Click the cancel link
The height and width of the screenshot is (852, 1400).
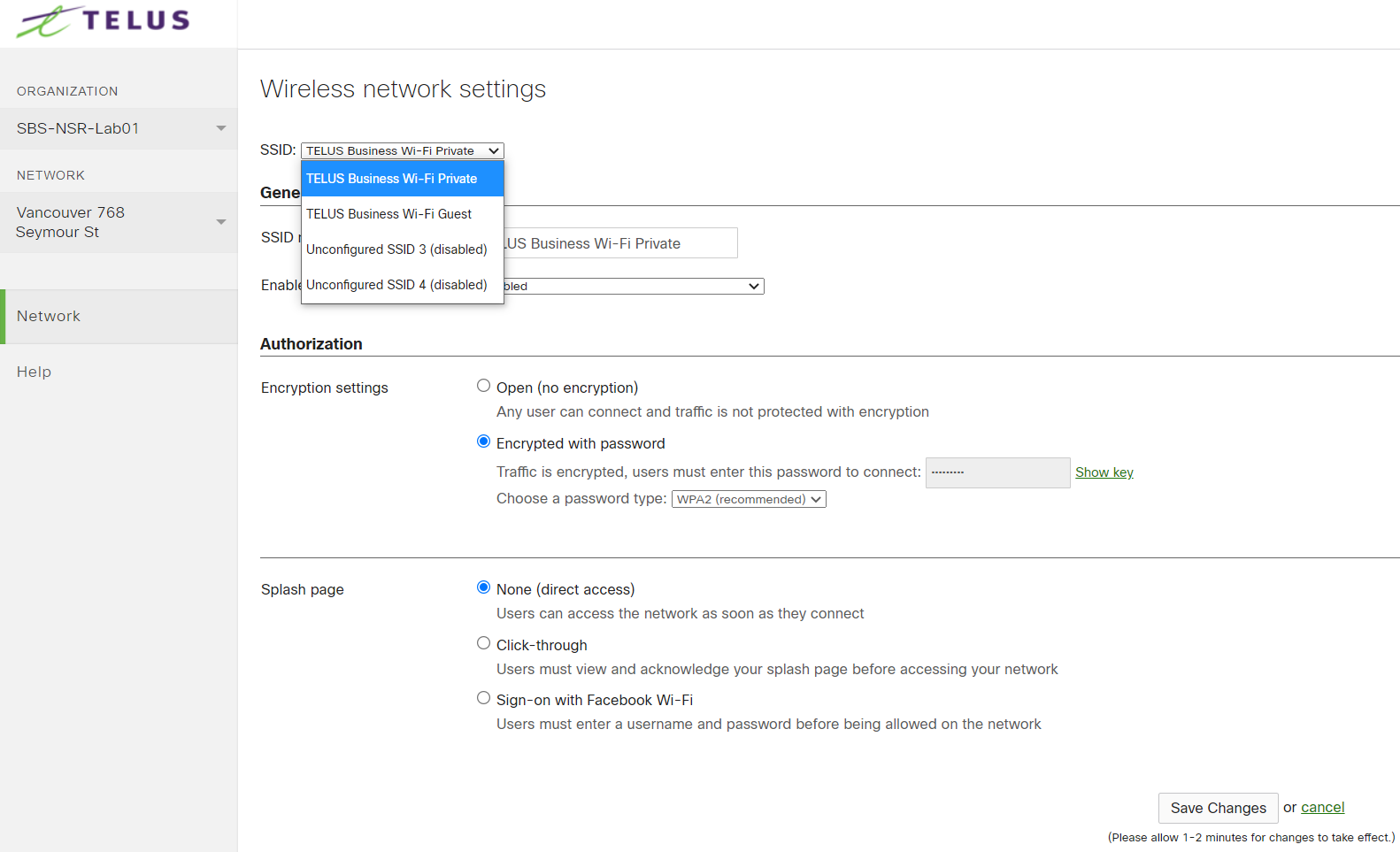click(1322, 807)
